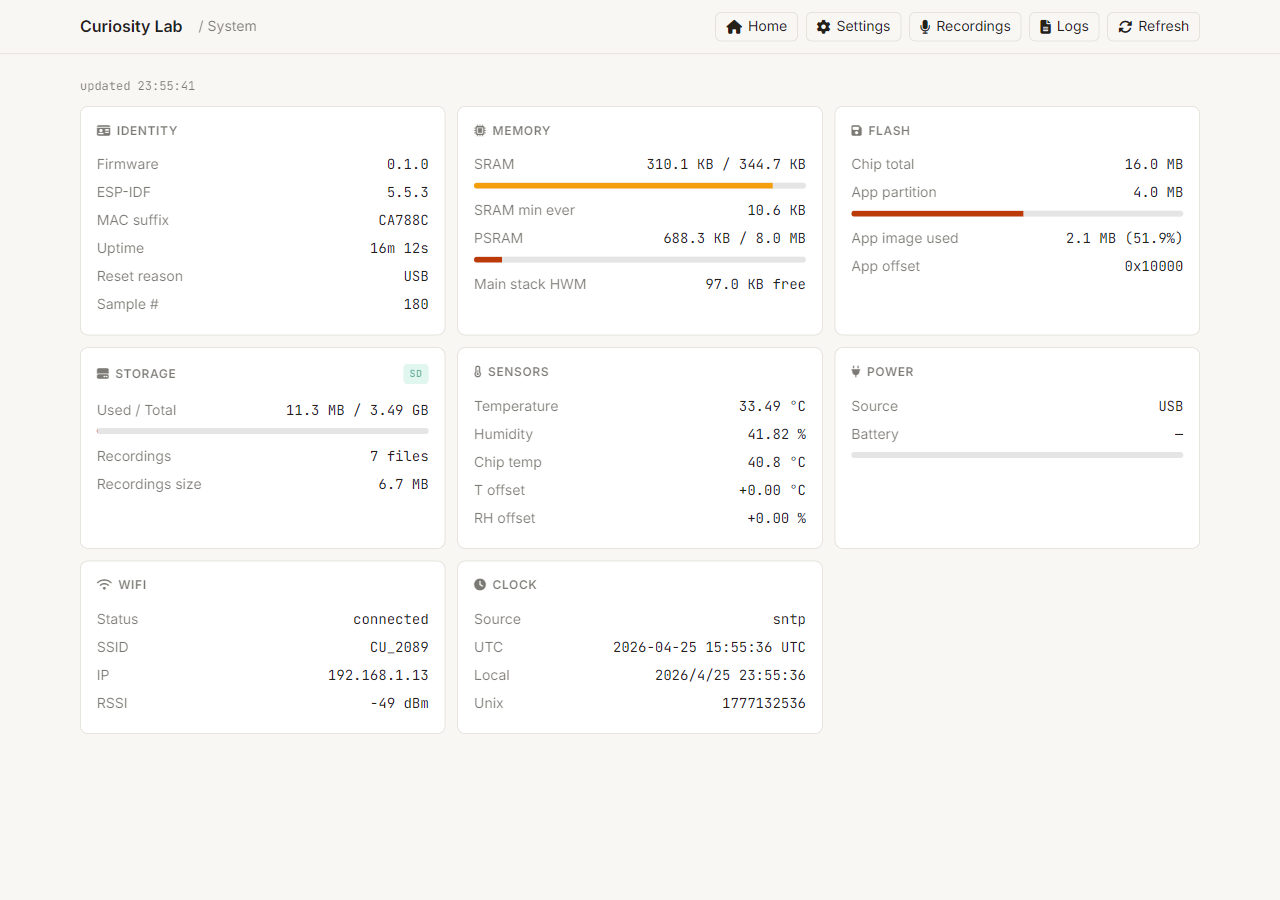Click the circular arrows Refresh icon
Image resolution: width=1280 pixels, height=900 pixels.
pos(1126,27)
